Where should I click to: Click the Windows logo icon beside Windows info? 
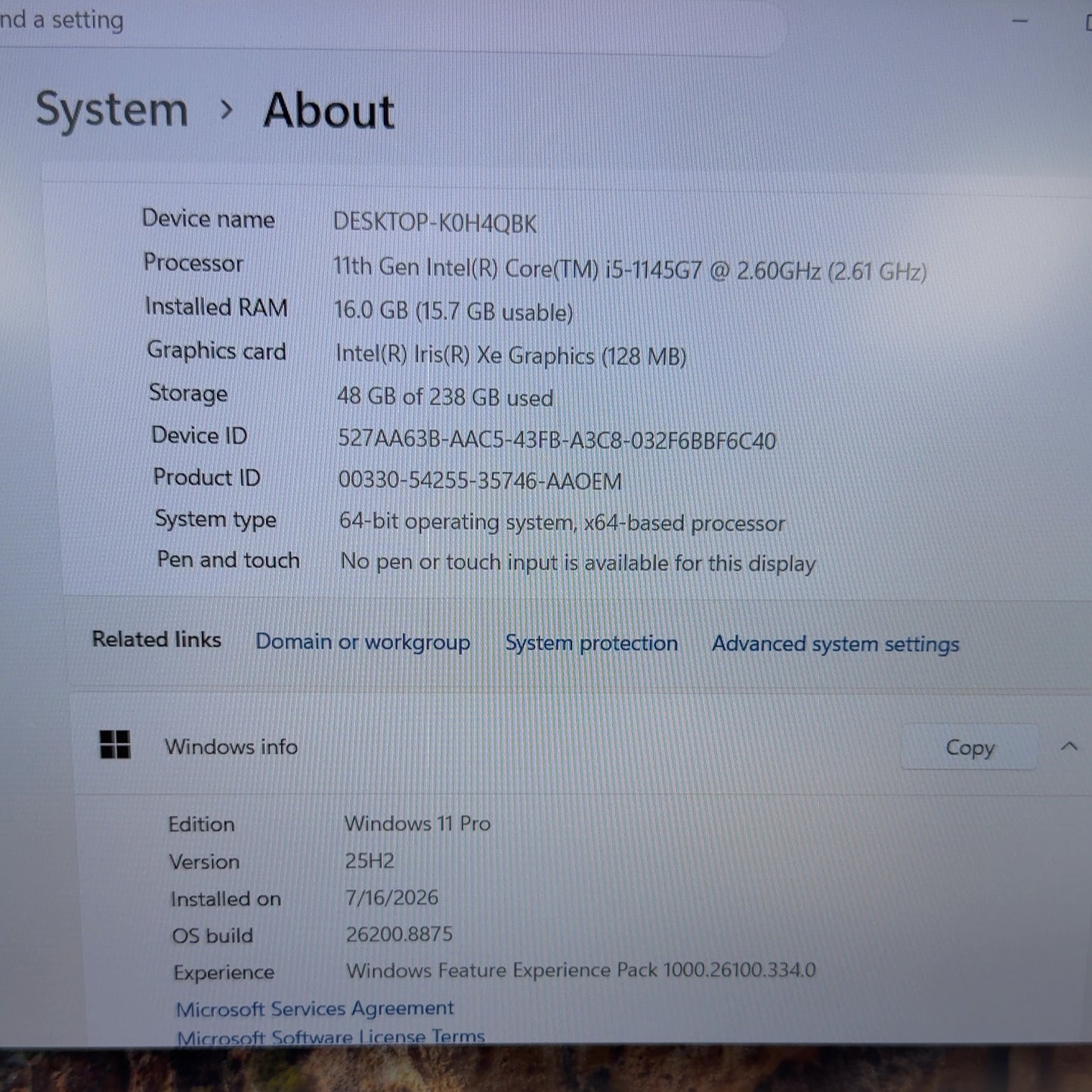(x=115, y=744)
